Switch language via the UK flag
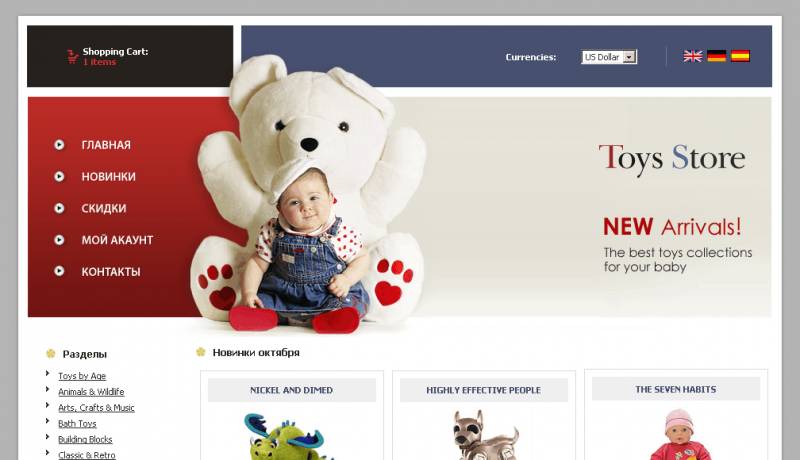The height and width of the screenshot is (460, 800). [692, 56]
